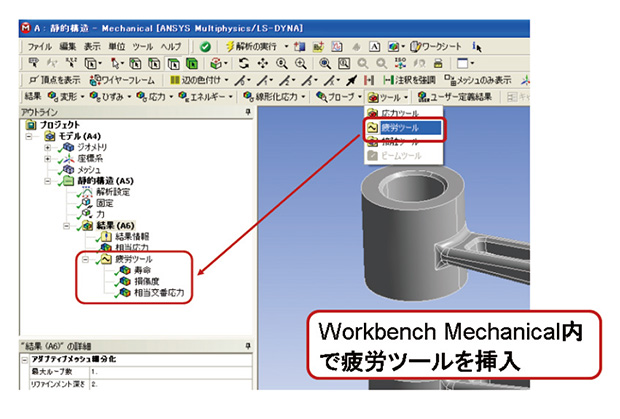Expand the ジオメトリ tree node
This screenshot has height=419, width=620.
47,147
